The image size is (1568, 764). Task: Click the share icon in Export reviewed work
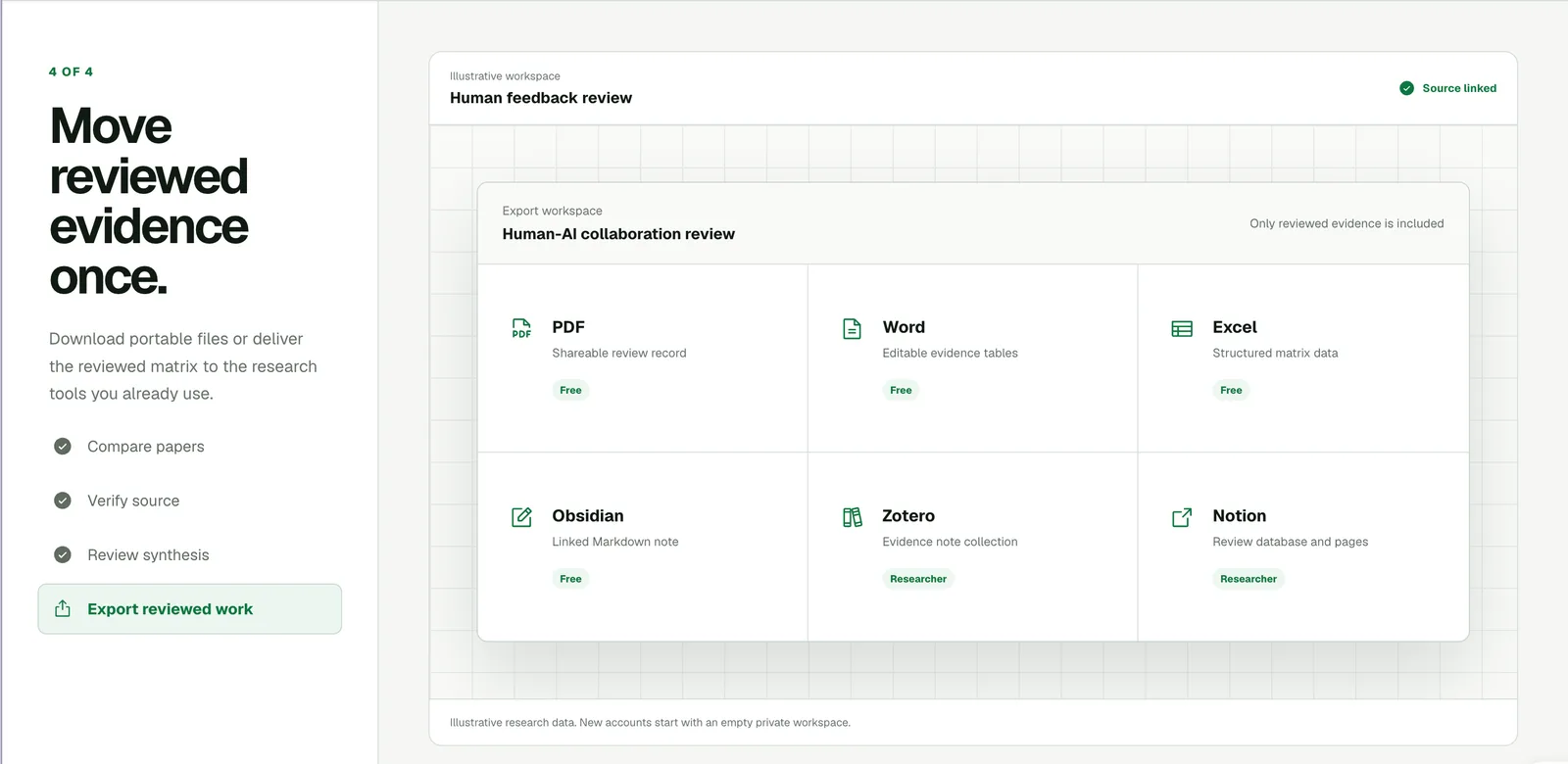click(63, 608)
